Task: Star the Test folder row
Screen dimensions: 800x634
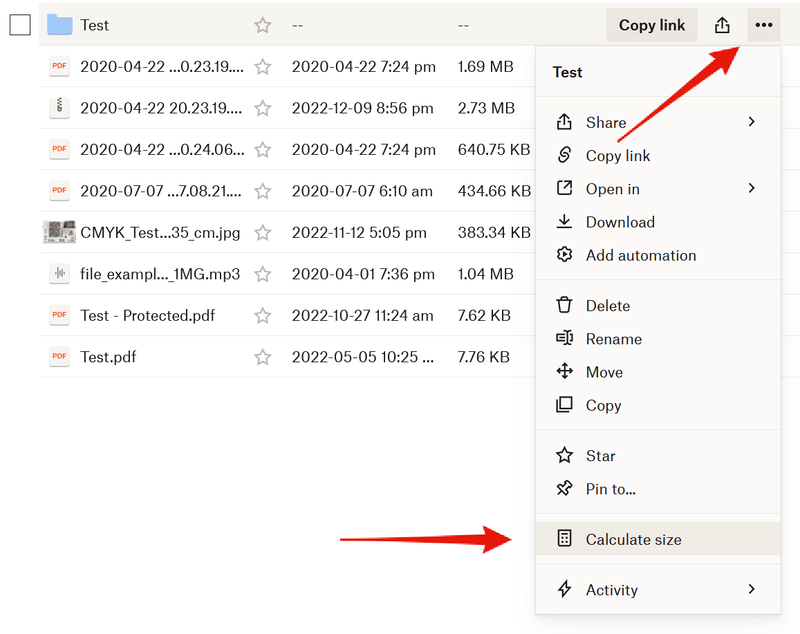Action: (x=263, y=25)
